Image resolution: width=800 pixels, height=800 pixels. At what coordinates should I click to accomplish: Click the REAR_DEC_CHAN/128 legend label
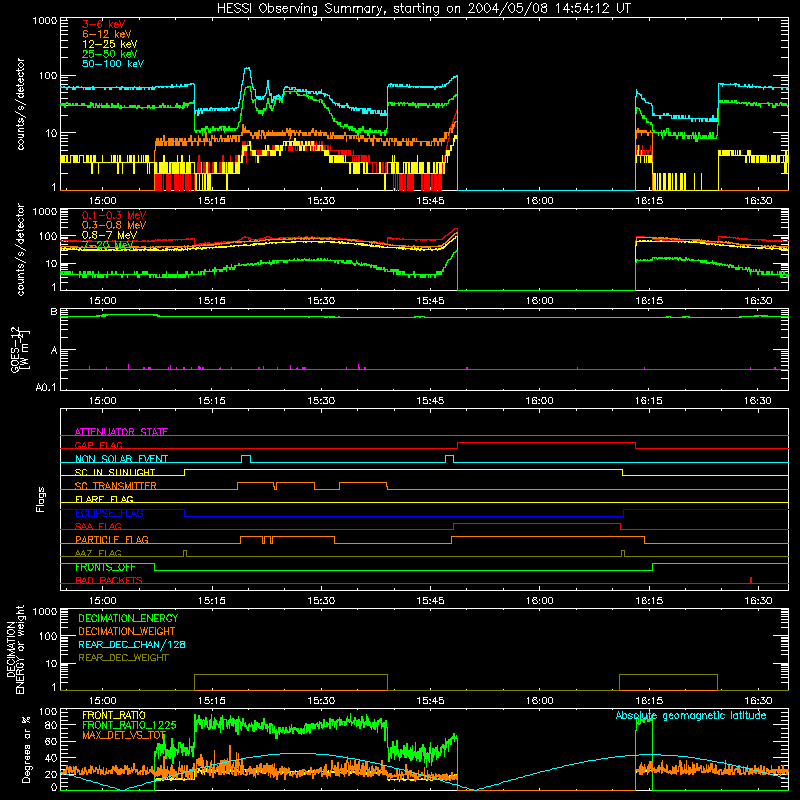point(132,644)
